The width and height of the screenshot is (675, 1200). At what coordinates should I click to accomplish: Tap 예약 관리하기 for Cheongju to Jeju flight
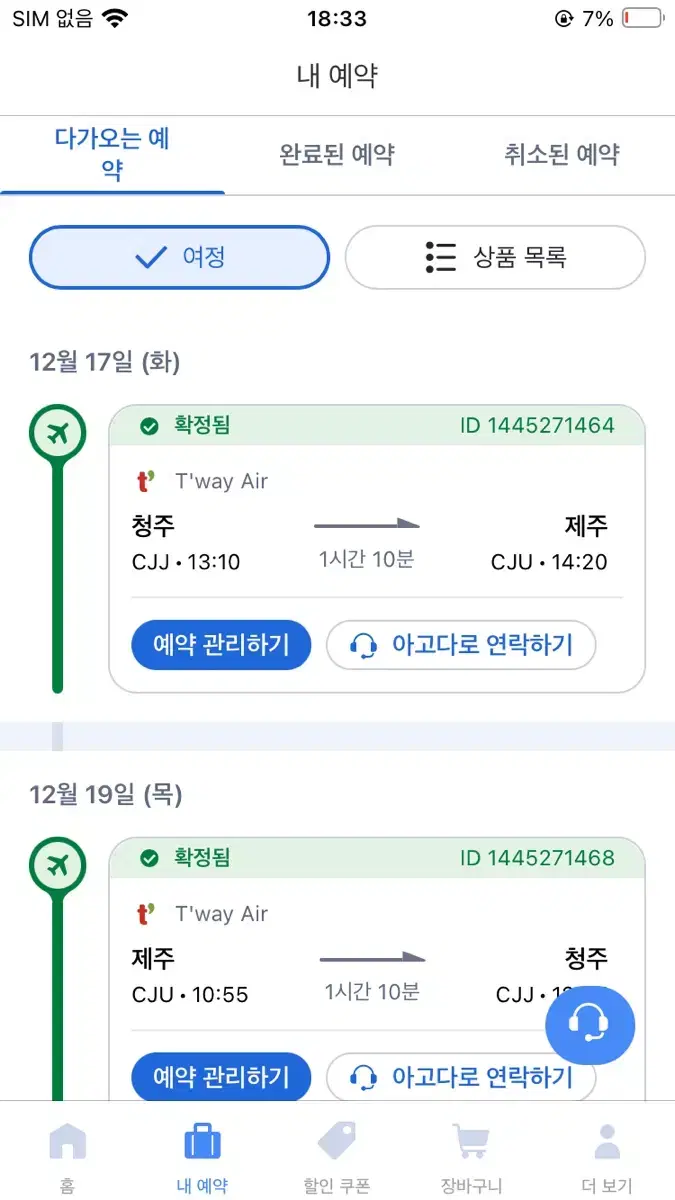(221, 645)
